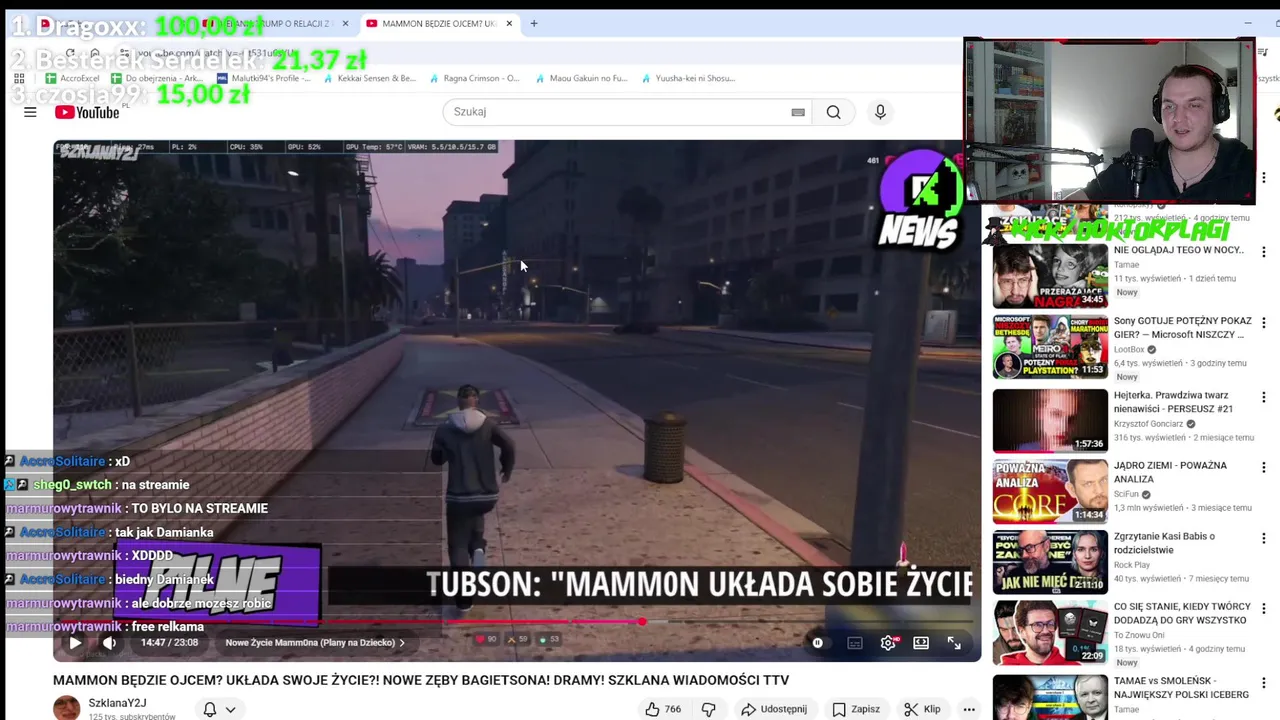Expand chapter 'Nowe Życie Mamm0na' chevron
Viewport: 1280px width, 720px height.
click(402, 643)
